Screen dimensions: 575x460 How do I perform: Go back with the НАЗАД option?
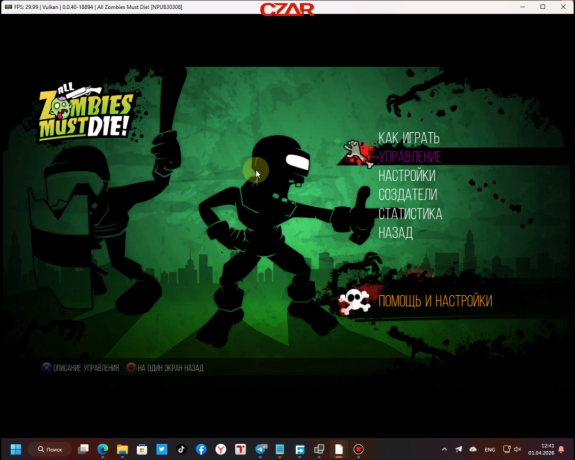point(396,233)
